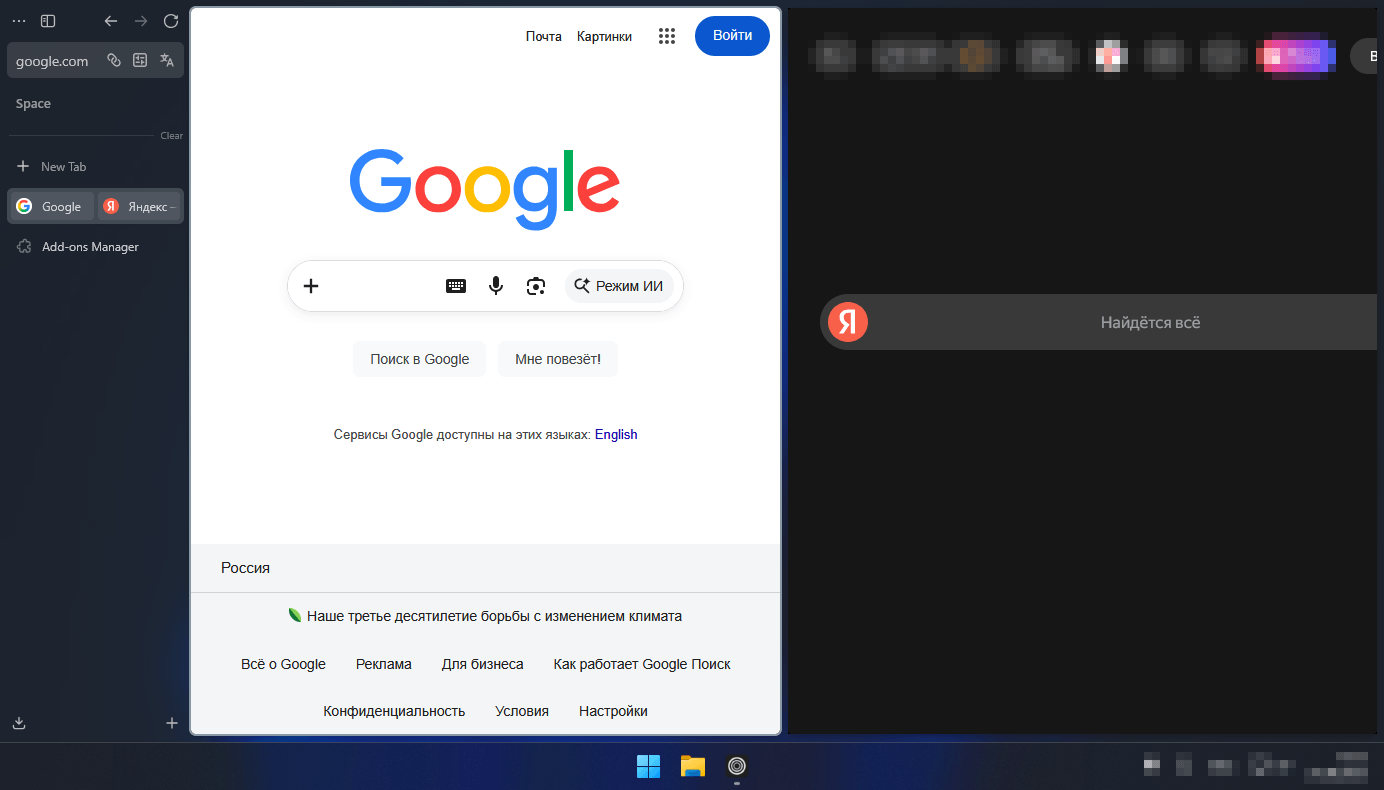
Task: Reload the current page
Action: 171,21
